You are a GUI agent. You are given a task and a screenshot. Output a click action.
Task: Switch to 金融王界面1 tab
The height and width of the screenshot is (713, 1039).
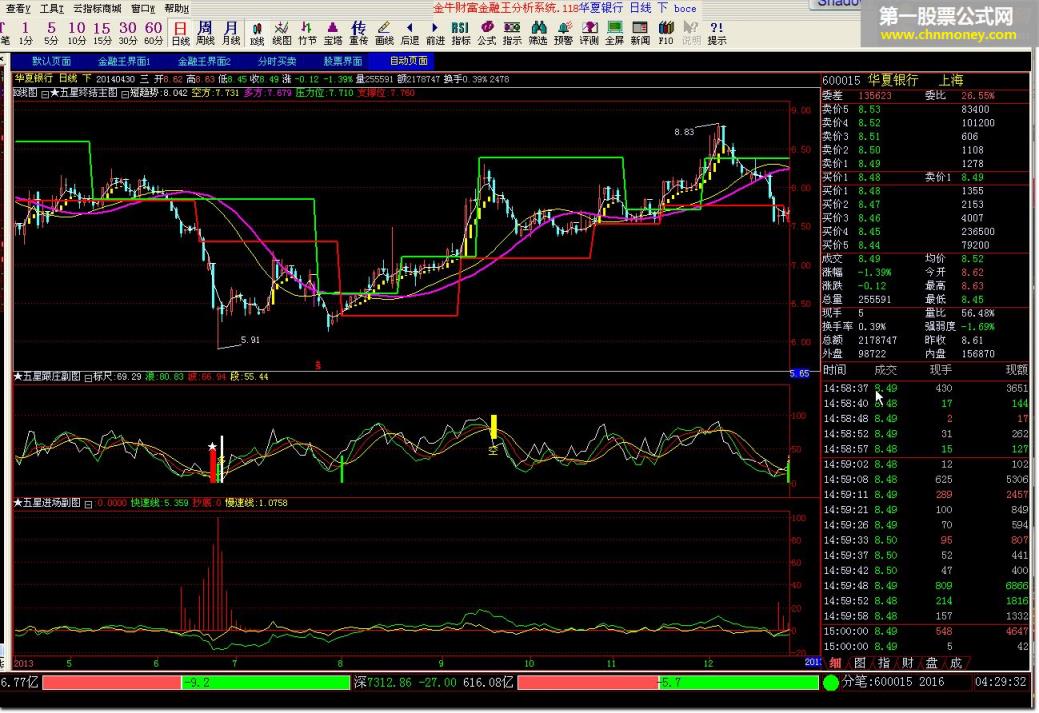click(x=124, y=61)
